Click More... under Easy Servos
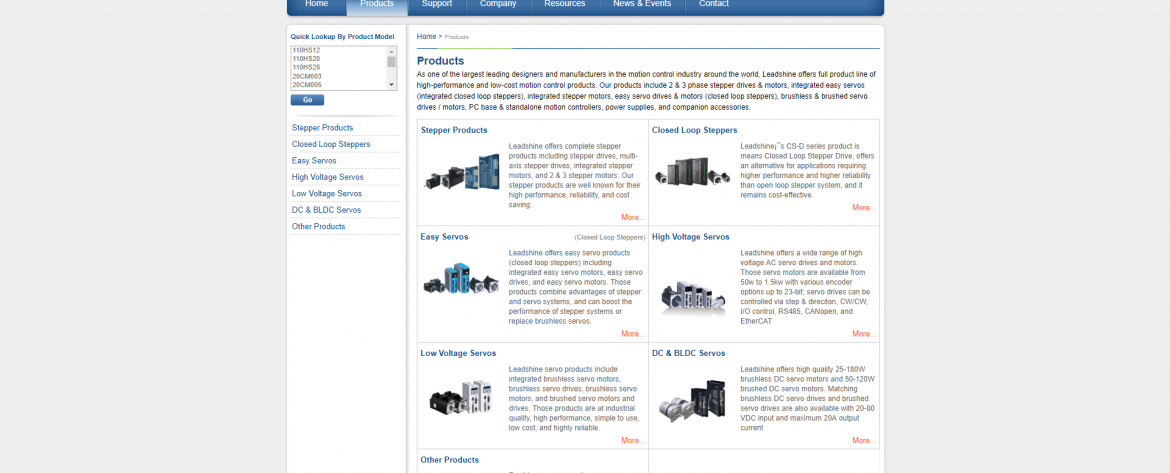This screenshot has width=1170, height=473. [634, 333]
